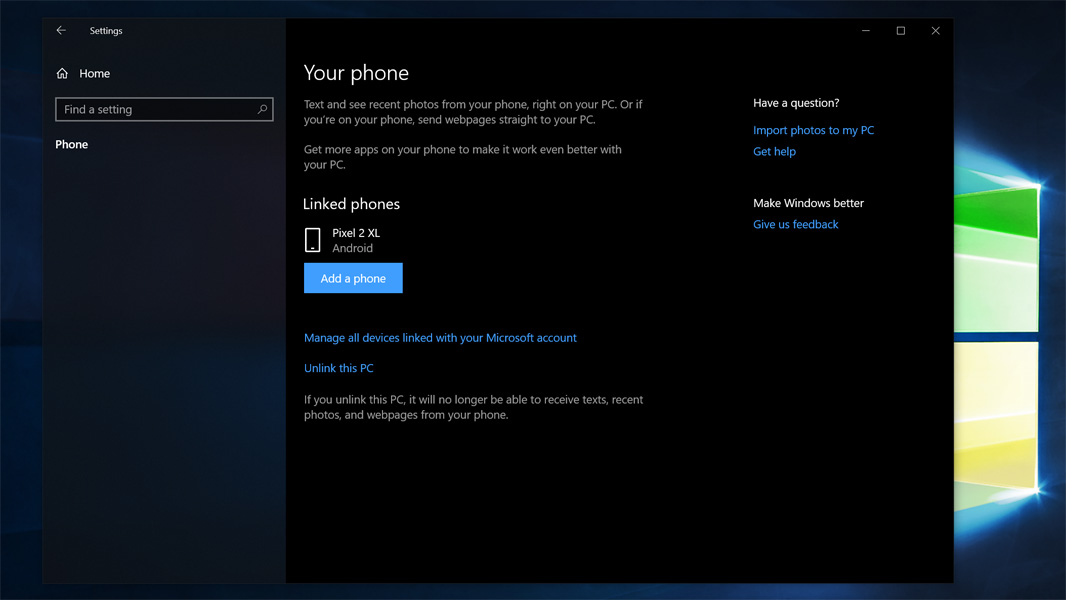The height and width of the screenshot is (600, 1066).
Task: Open the Phone sidebar section
Action: click(x=72, y=144)
